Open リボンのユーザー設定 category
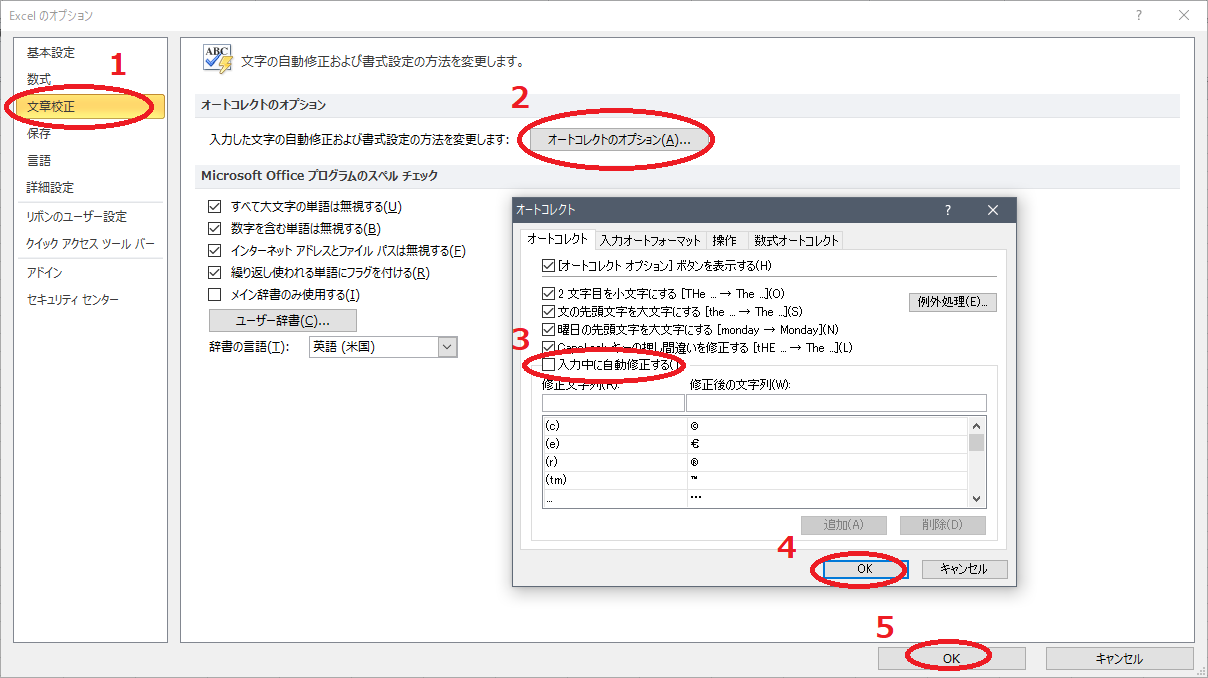Screen dimensions: 1208x678 [77, 216]
